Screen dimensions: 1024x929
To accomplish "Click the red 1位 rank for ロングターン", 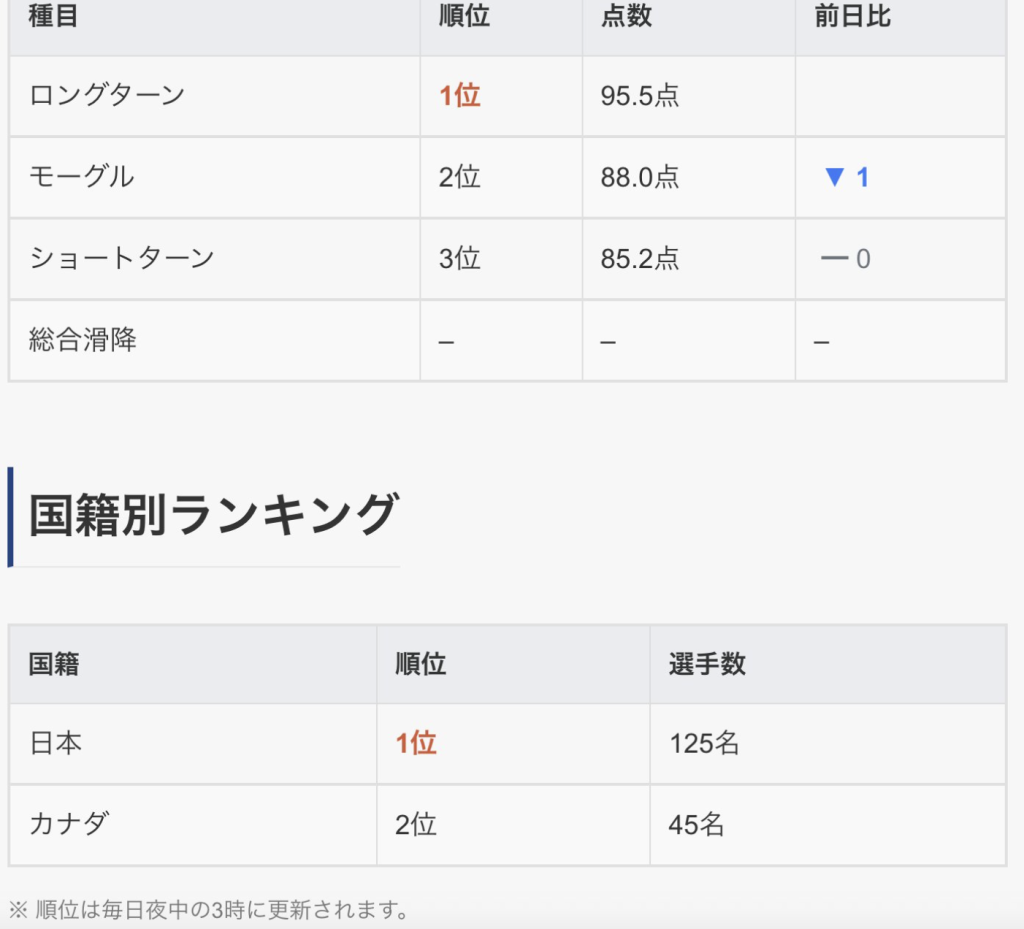I will (460, 96).
